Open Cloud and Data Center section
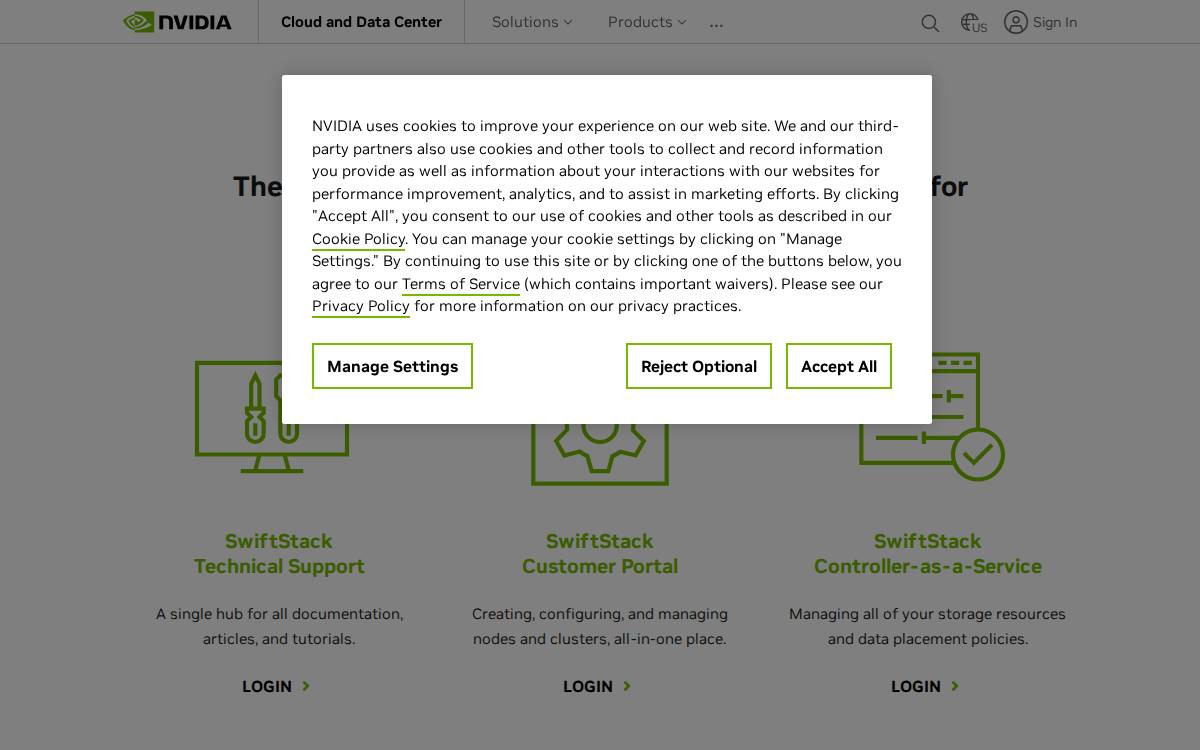1200x750 pixels. click(361, 22)
